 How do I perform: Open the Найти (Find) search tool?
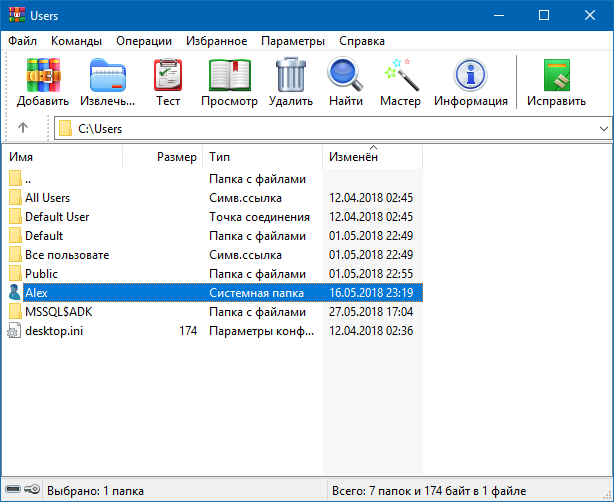click(x=345, y=82)
